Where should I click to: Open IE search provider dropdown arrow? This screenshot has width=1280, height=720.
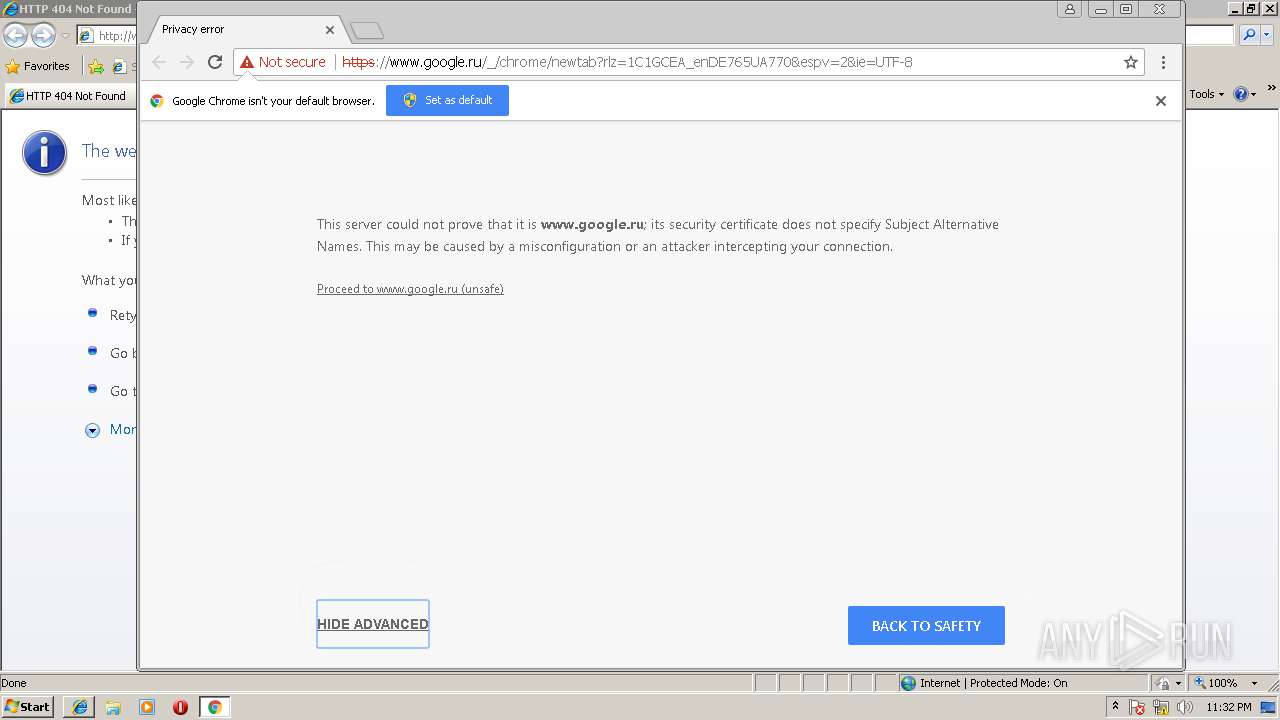[1268, 35]
